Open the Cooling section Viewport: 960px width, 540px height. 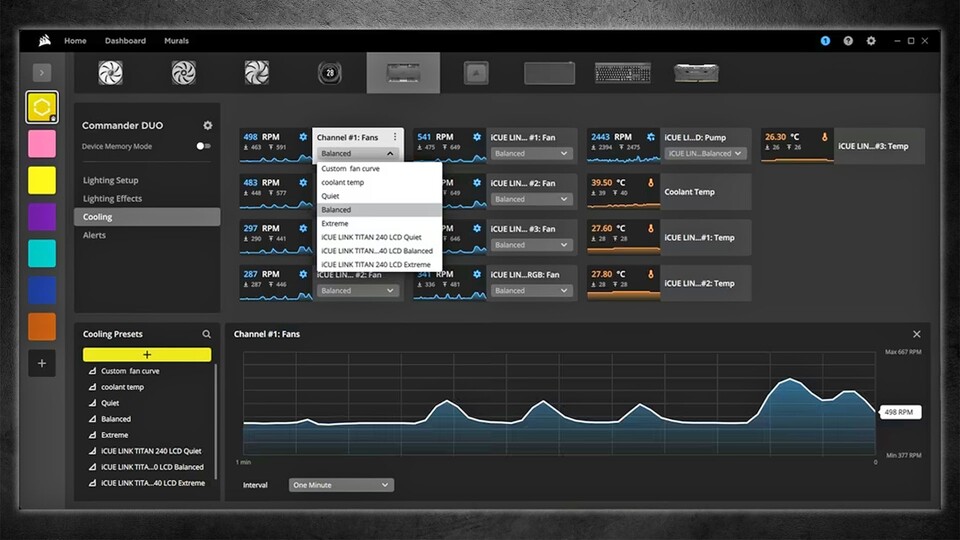tap(147, 217)
